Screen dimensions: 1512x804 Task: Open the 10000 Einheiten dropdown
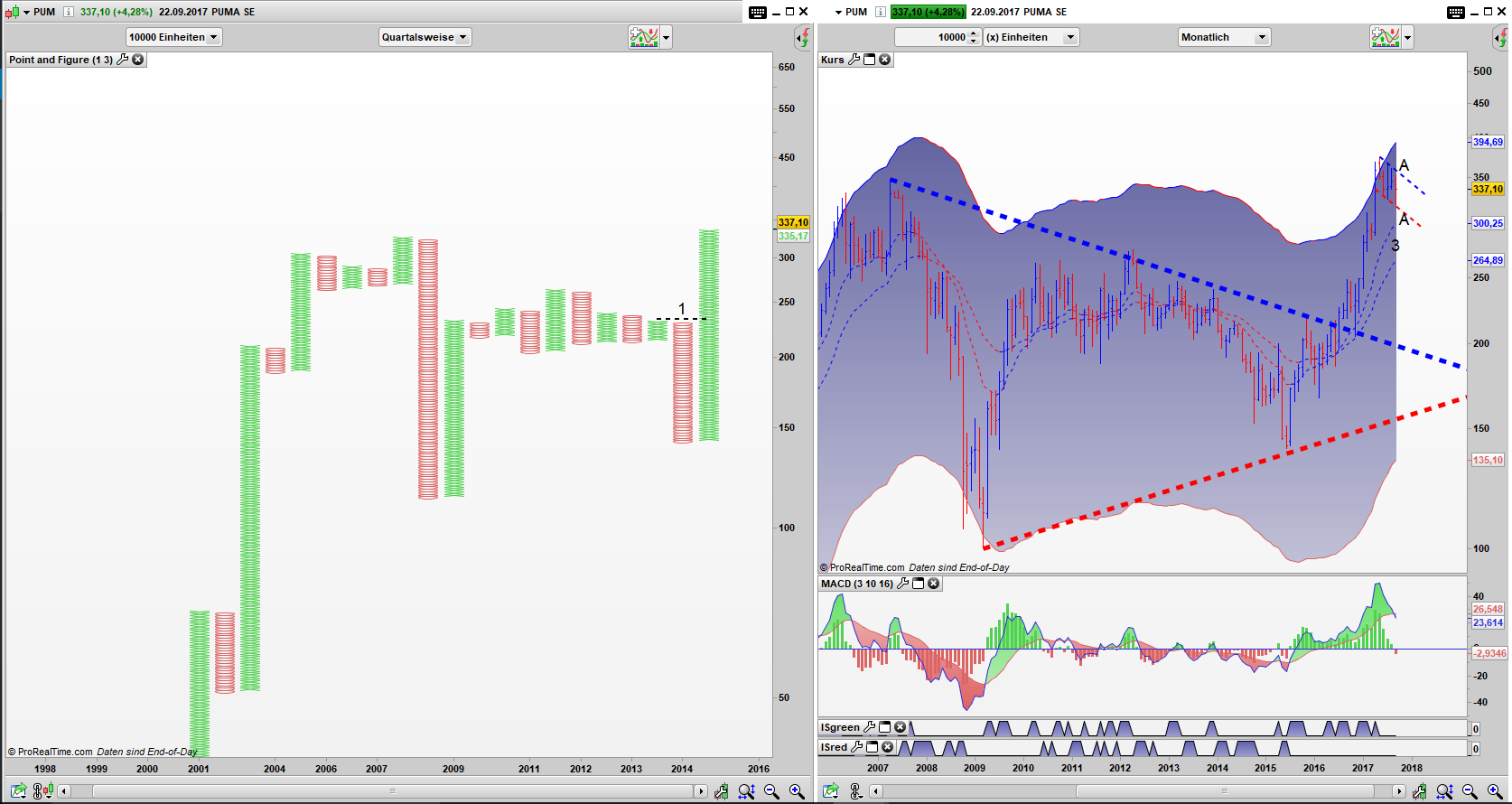pos(173,37)
